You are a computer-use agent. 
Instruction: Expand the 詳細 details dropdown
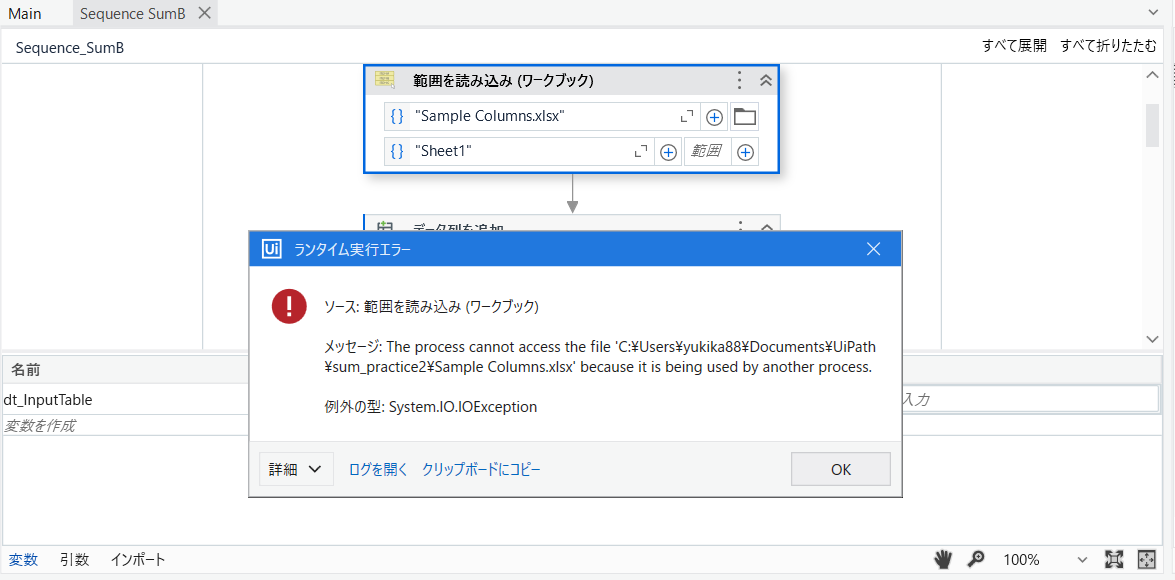coord(296,469)
